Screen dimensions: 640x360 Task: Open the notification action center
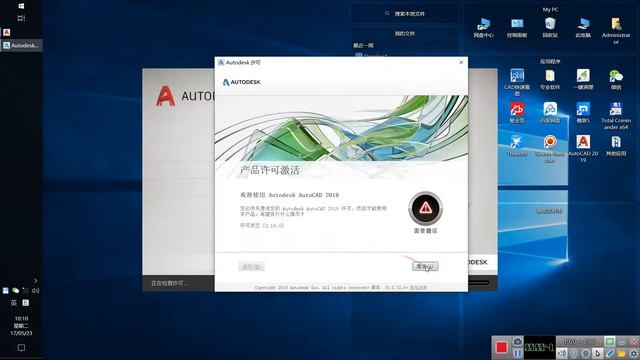tap(21, 348)
